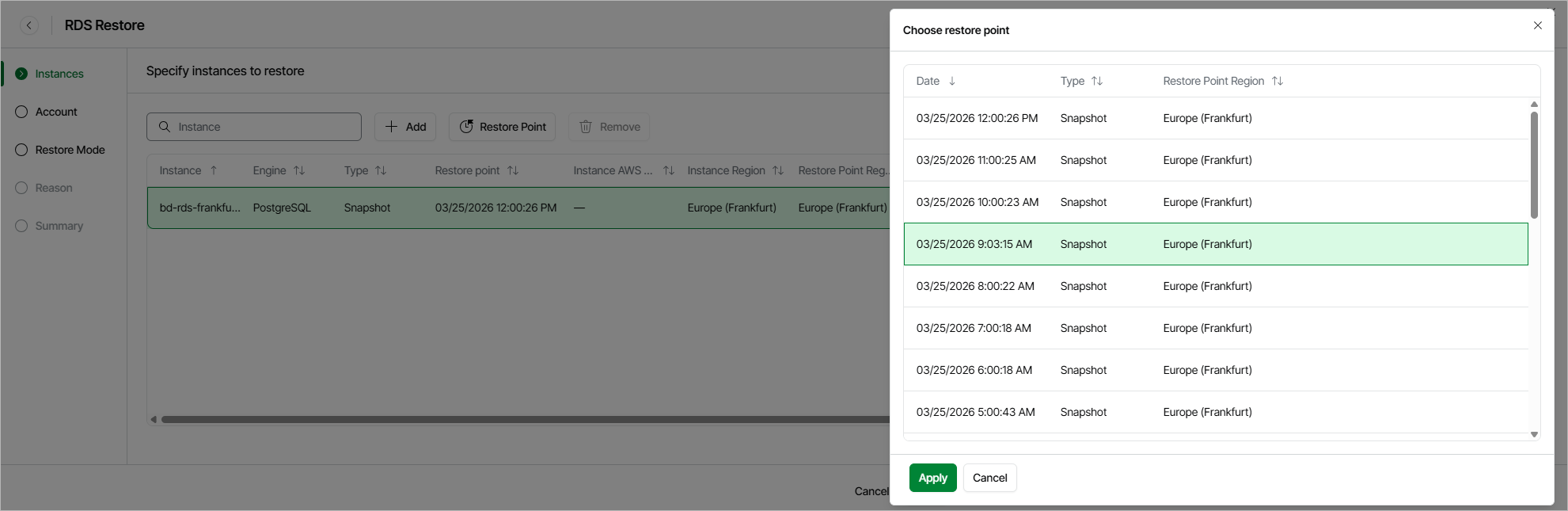The width and height of the screenshot is (1568, 511).
Task: Click the search magnifier icon in Instance field
Action: click(165, 127)
